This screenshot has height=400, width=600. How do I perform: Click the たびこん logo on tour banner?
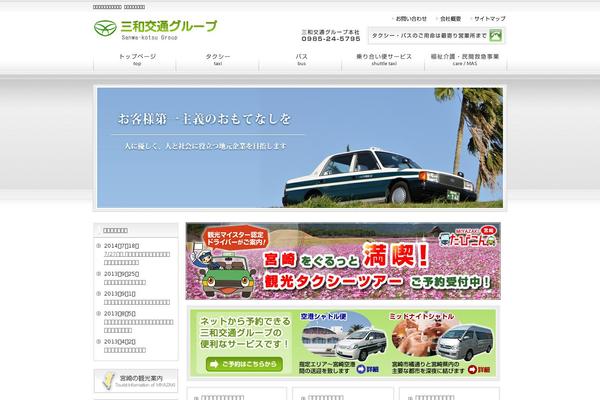[468, 237]
